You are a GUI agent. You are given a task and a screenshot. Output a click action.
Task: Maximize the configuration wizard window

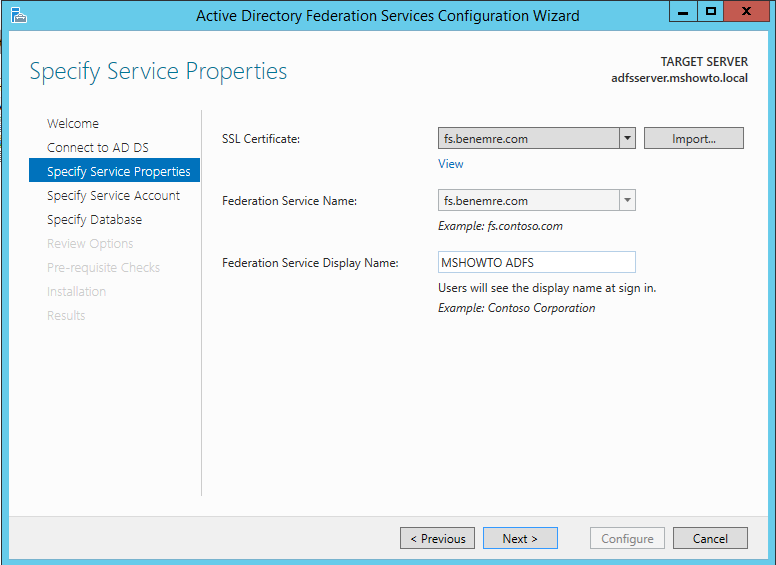coord(711,12)
